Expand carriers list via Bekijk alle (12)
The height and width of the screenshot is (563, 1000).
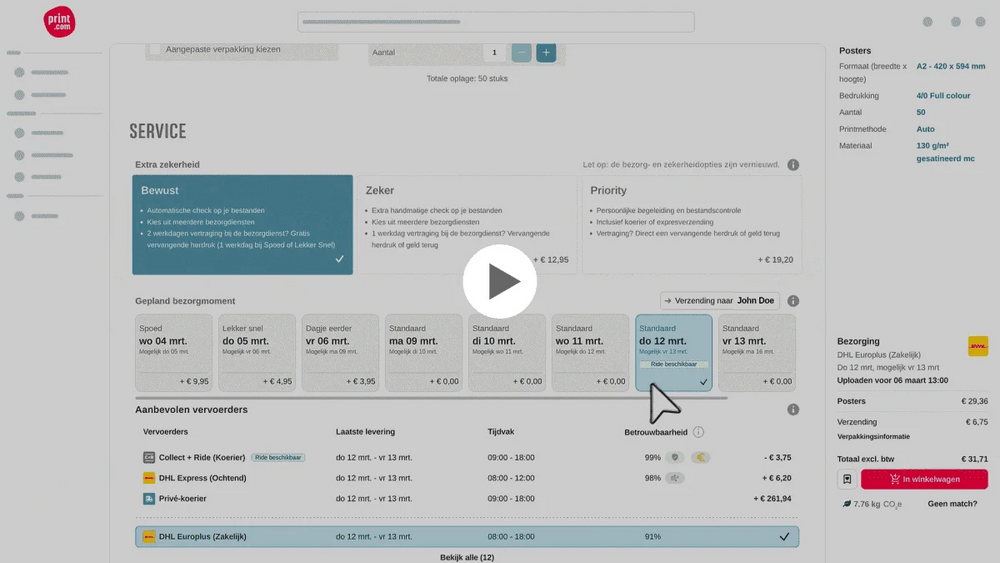click(x=467, y=557)
